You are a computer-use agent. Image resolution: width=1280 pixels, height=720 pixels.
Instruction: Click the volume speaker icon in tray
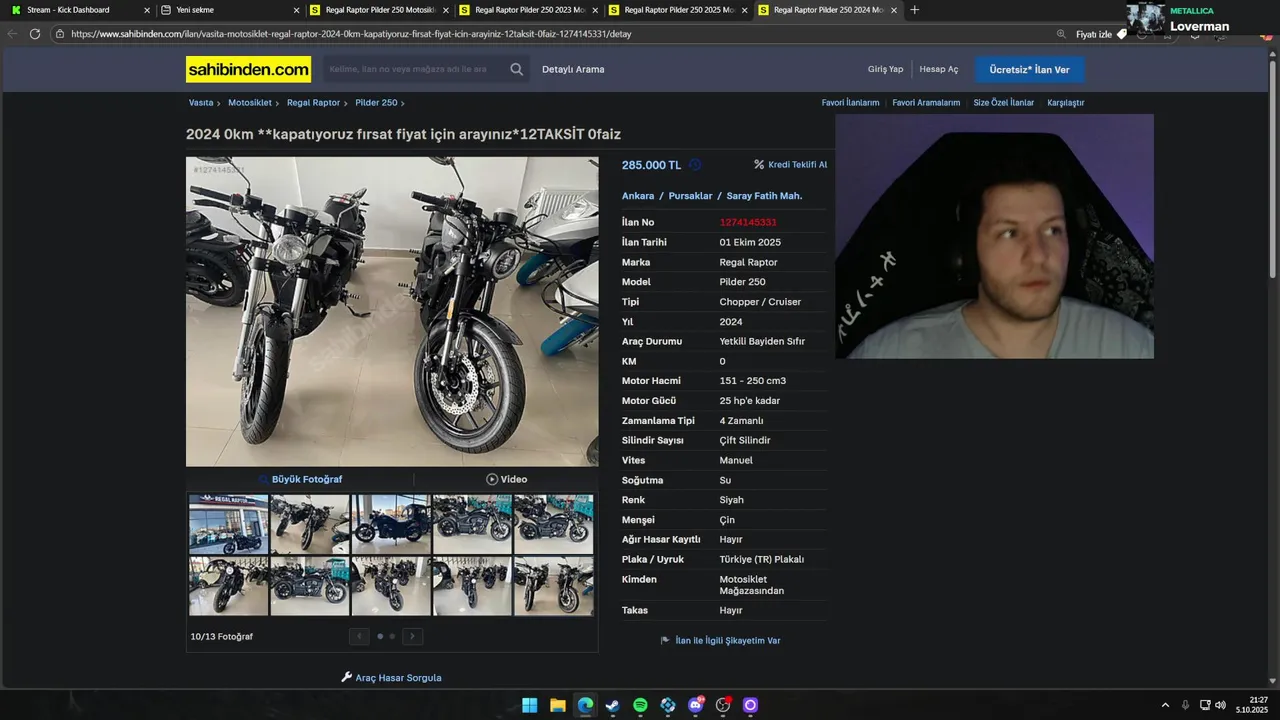click(1220, 705)
